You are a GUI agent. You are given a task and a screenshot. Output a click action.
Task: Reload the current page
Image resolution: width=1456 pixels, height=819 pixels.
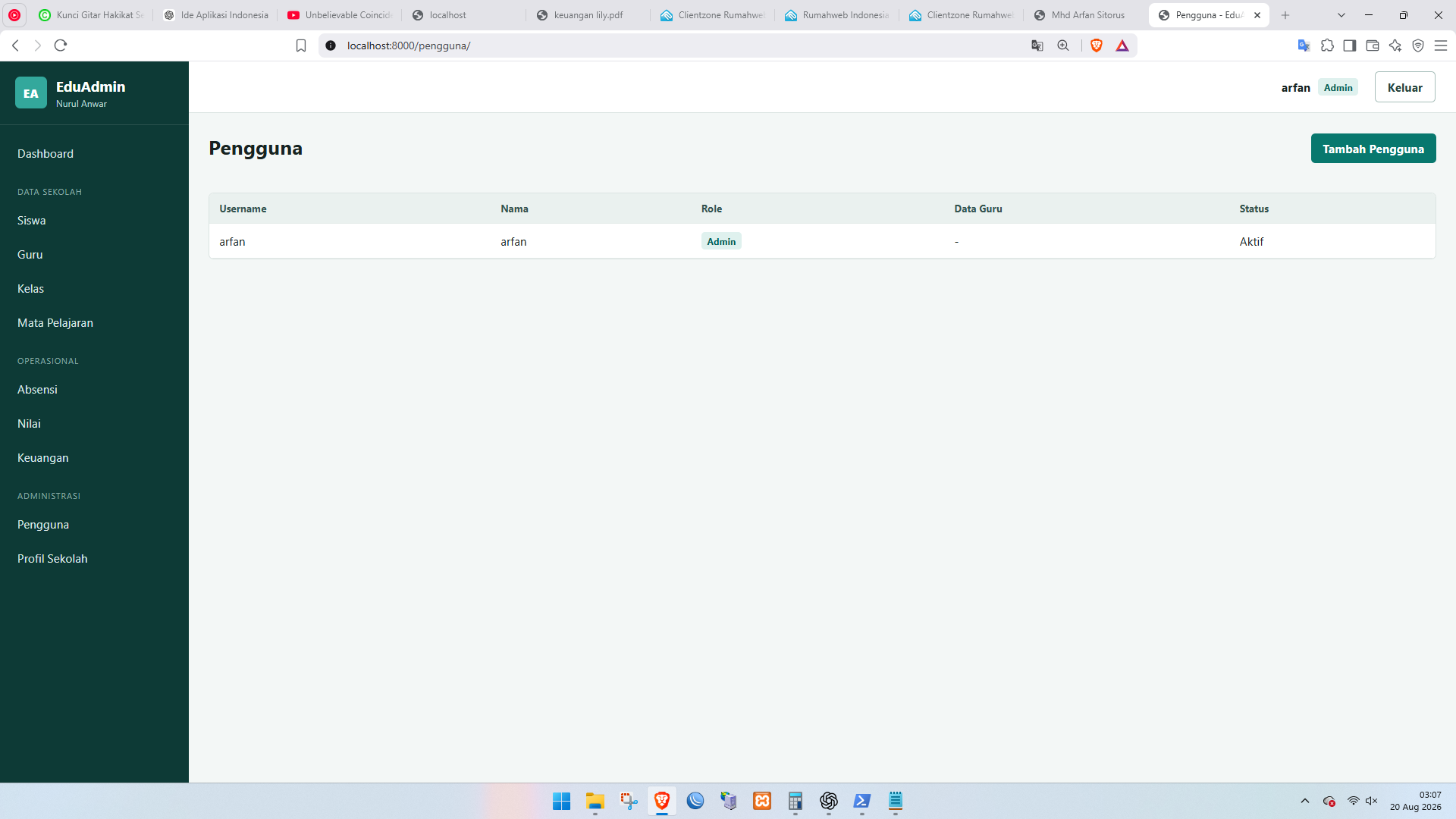point(61,45)
